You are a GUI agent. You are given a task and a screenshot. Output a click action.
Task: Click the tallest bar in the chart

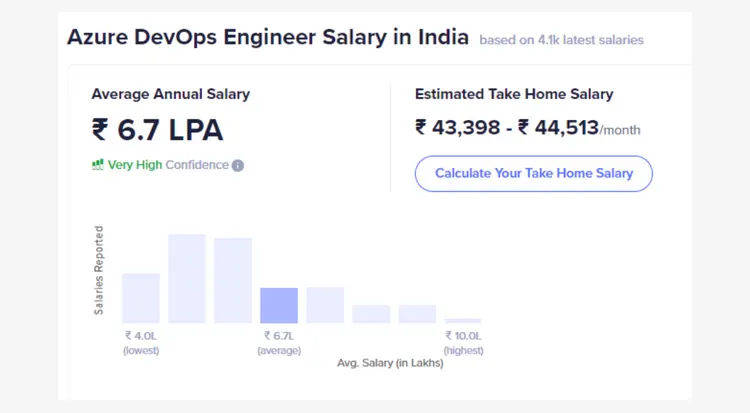187,278
